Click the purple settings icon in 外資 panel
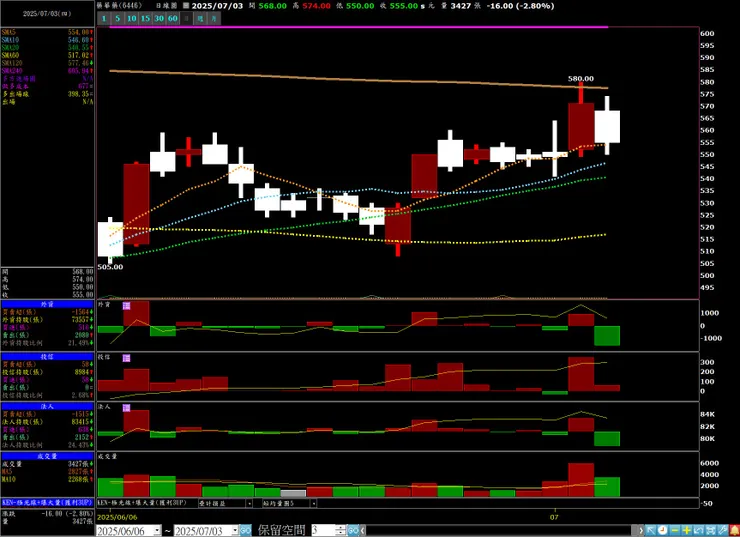 [126, 306]
